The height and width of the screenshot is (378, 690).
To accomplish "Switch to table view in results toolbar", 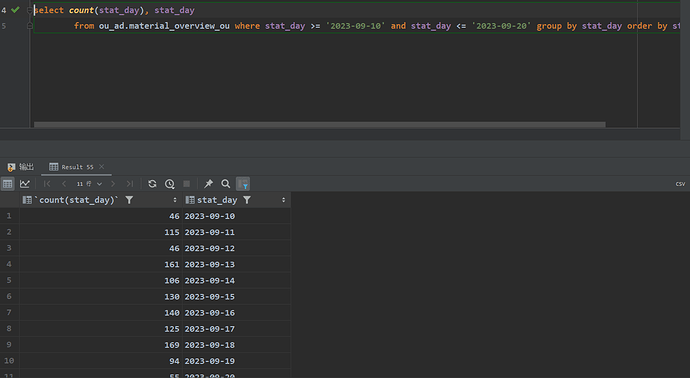I will [7, 183].
